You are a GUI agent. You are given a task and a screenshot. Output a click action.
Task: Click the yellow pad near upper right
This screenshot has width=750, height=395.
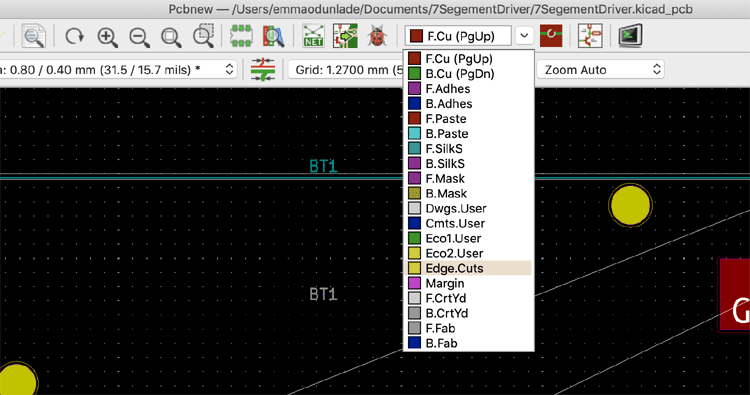tap(630, 205)
